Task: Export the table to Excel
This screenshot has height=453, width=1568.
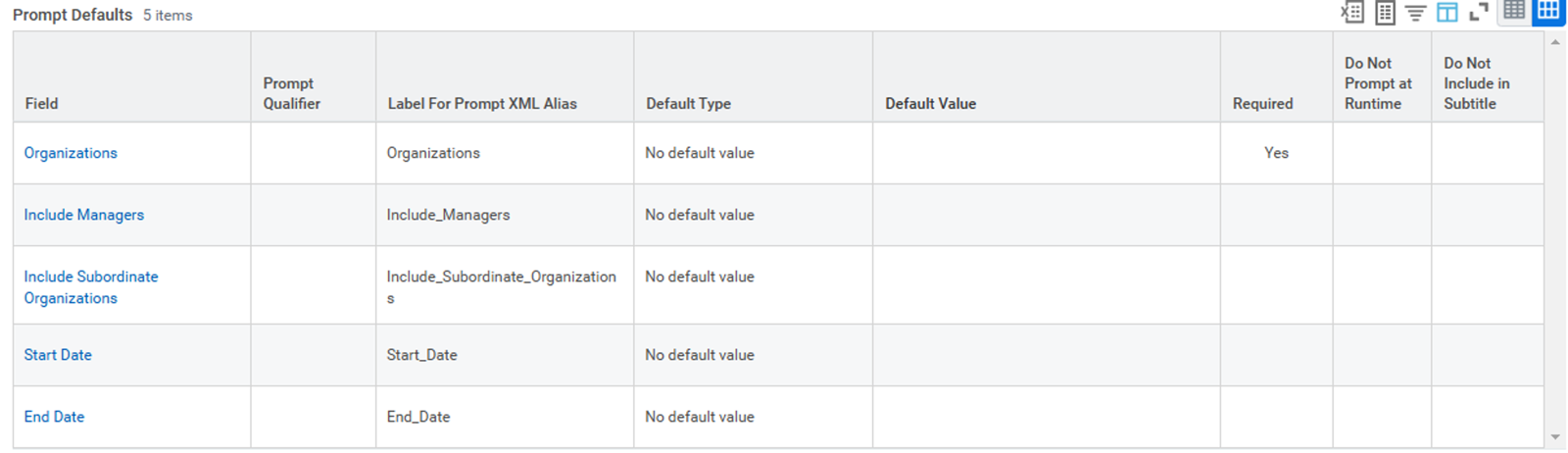Action: [x=1352, y=12]
